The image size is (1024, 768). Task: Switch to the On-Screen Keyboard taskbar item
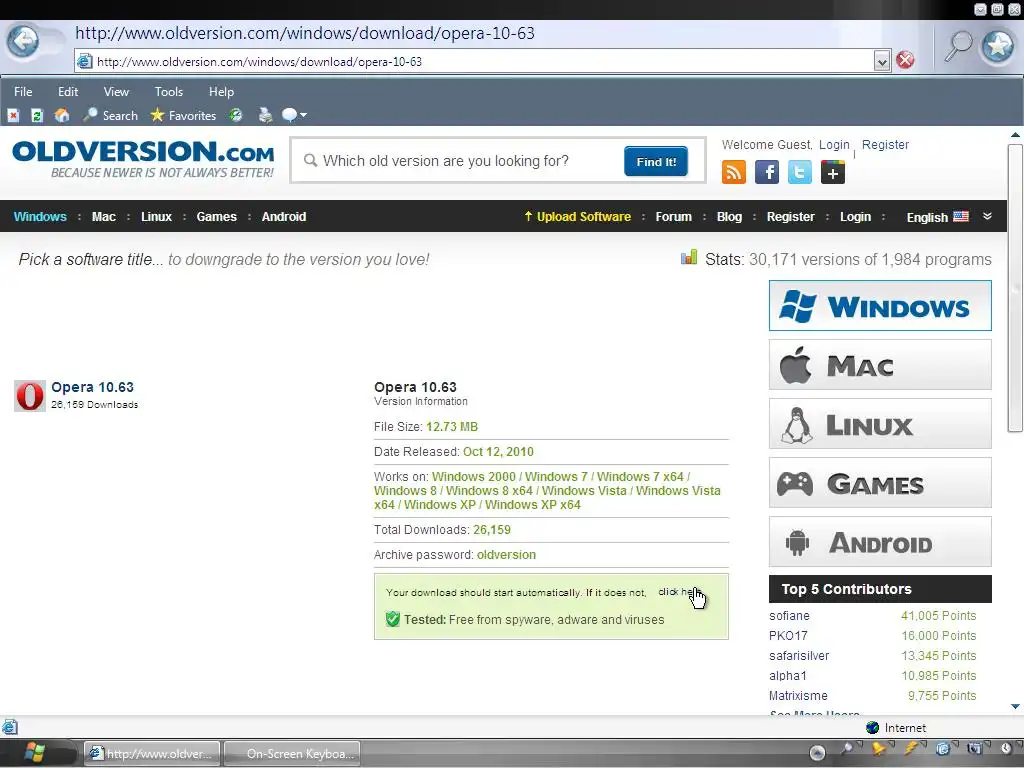(x=294, y=754)
